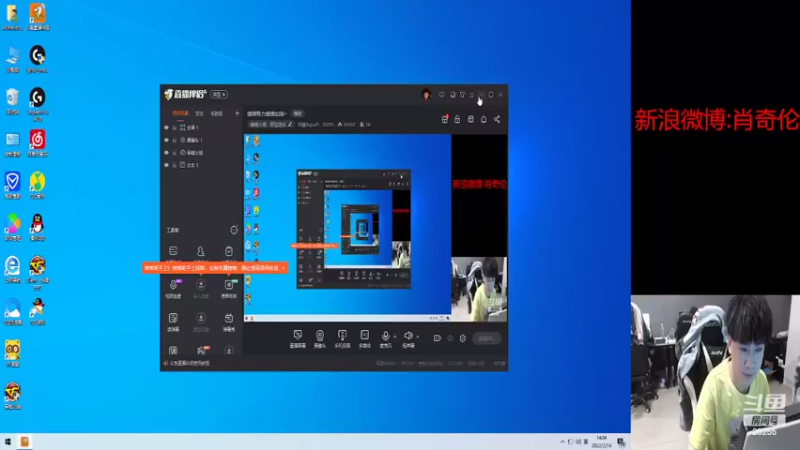Add a 多媒体 multimedia source
This screenshot has width=800, height=450.
(x=364, y=339)
